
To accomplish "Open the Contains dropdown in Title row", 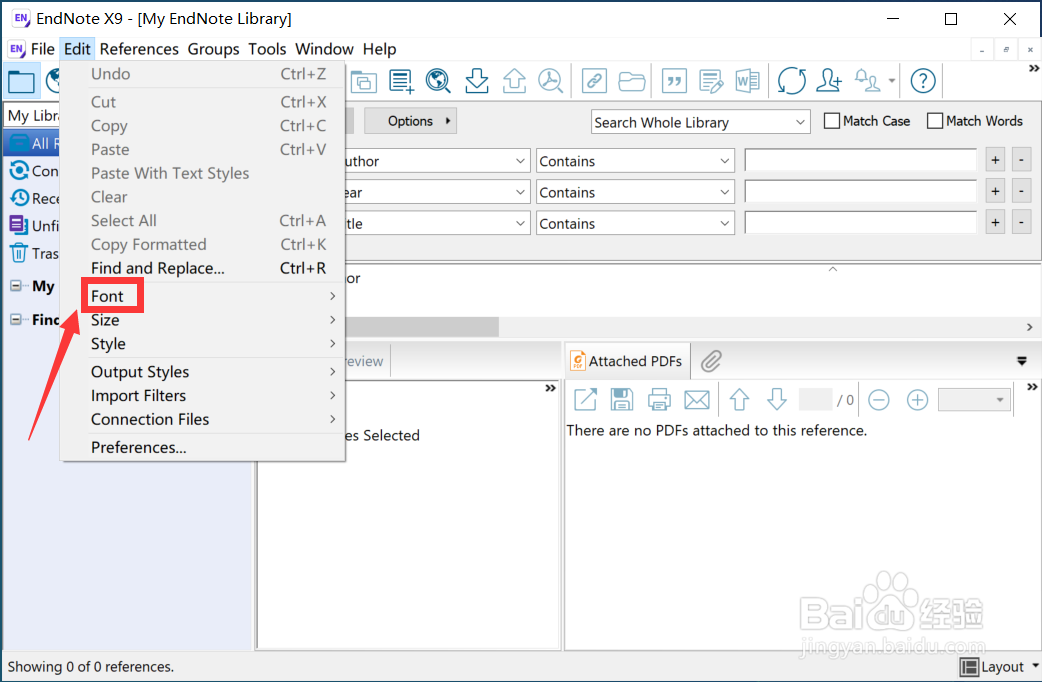I will click(x=635, y=223).
